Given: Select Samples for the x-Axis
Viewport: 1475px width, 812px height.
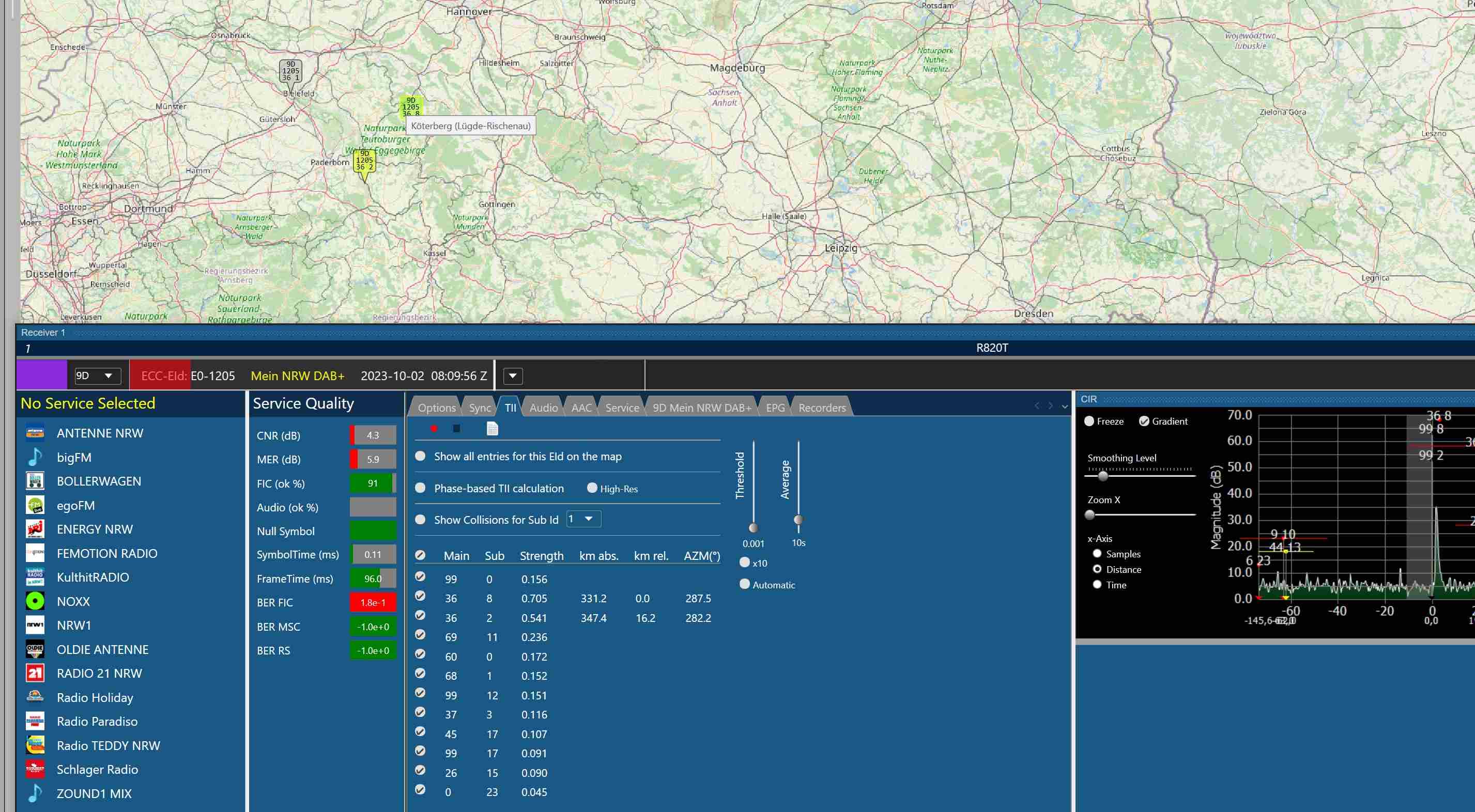Looking at the screenshot, I should (1097, 553).
